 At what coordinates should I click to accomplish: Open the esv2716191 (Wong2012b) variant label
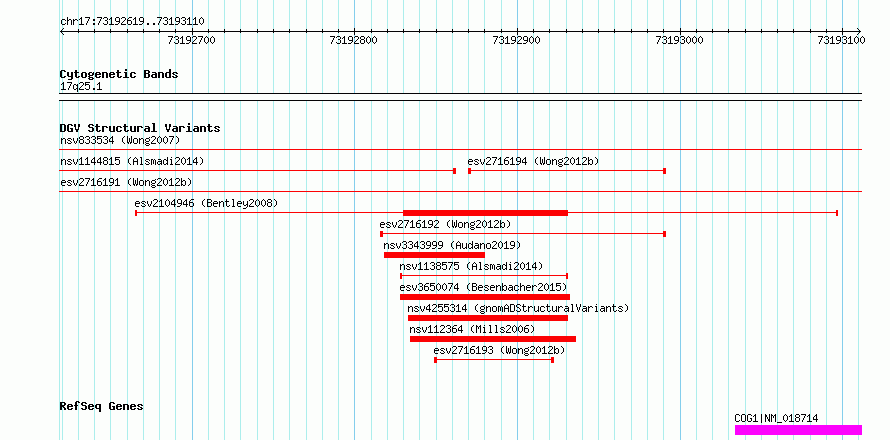tap(126, 182)
